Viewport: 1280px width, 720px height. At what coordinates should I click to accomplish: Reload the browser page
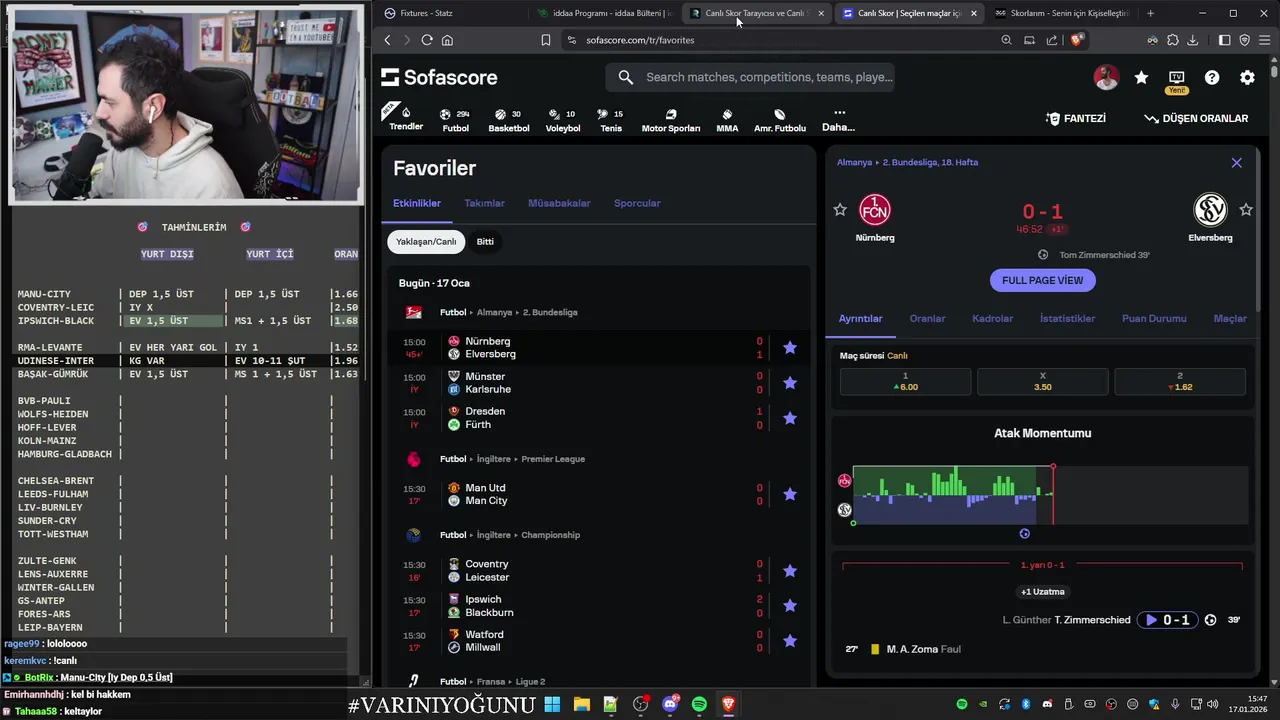[x=427, y=40]
